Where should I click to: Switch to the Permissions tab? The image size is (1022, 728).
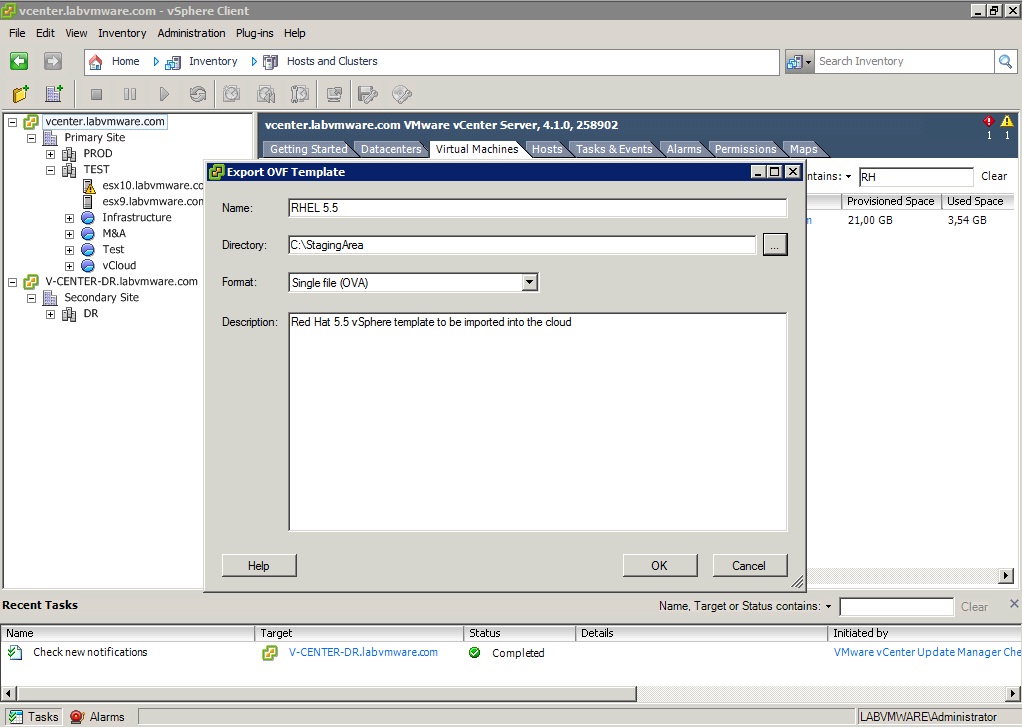pyautogui.click(x=746, y=149)
